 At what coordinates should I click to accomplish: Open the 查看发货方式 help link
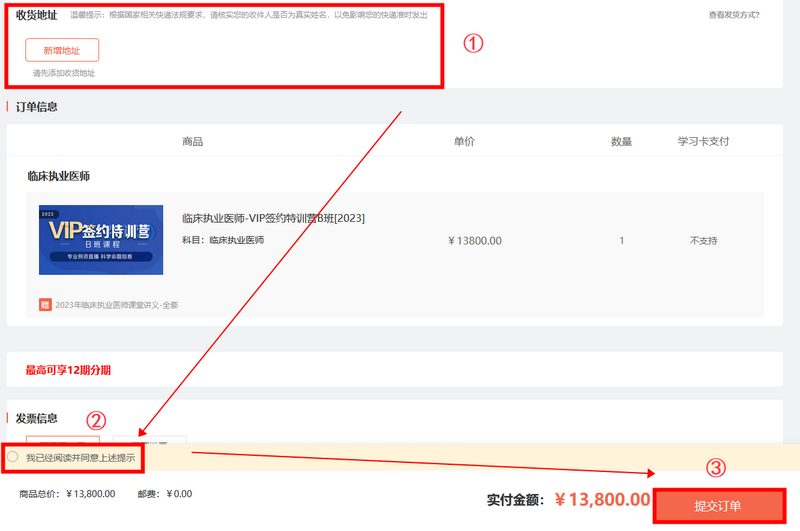click(733, 15)
